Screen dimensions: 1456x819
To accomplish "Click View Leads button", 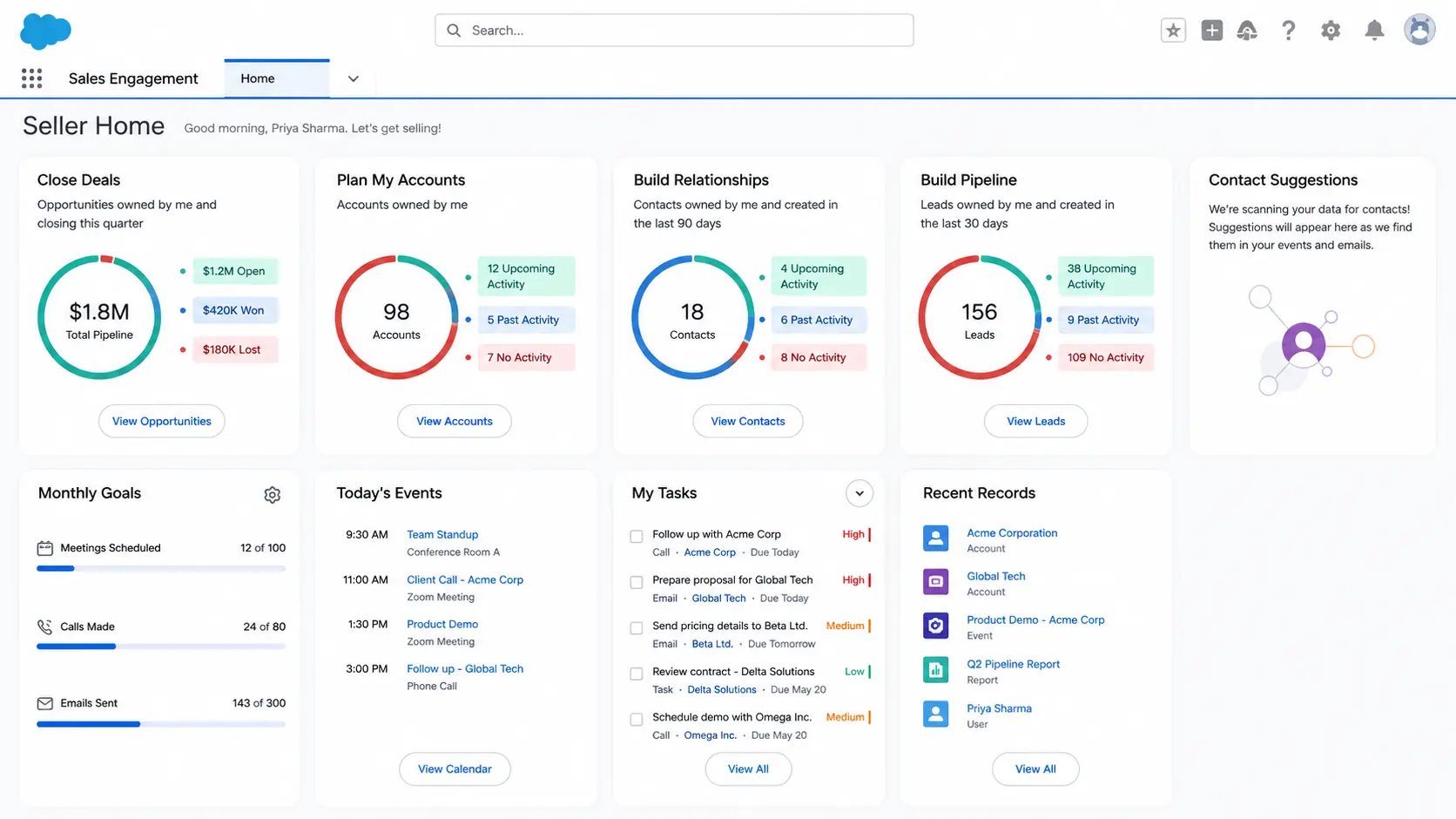I will tap(1036, 421).
